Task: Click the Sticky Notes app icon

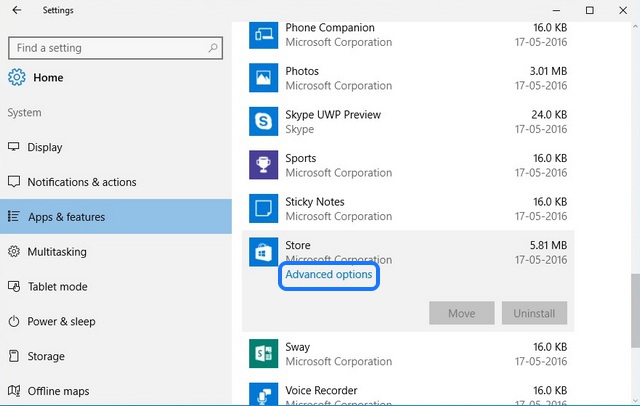Action: [x=264, y=209]
